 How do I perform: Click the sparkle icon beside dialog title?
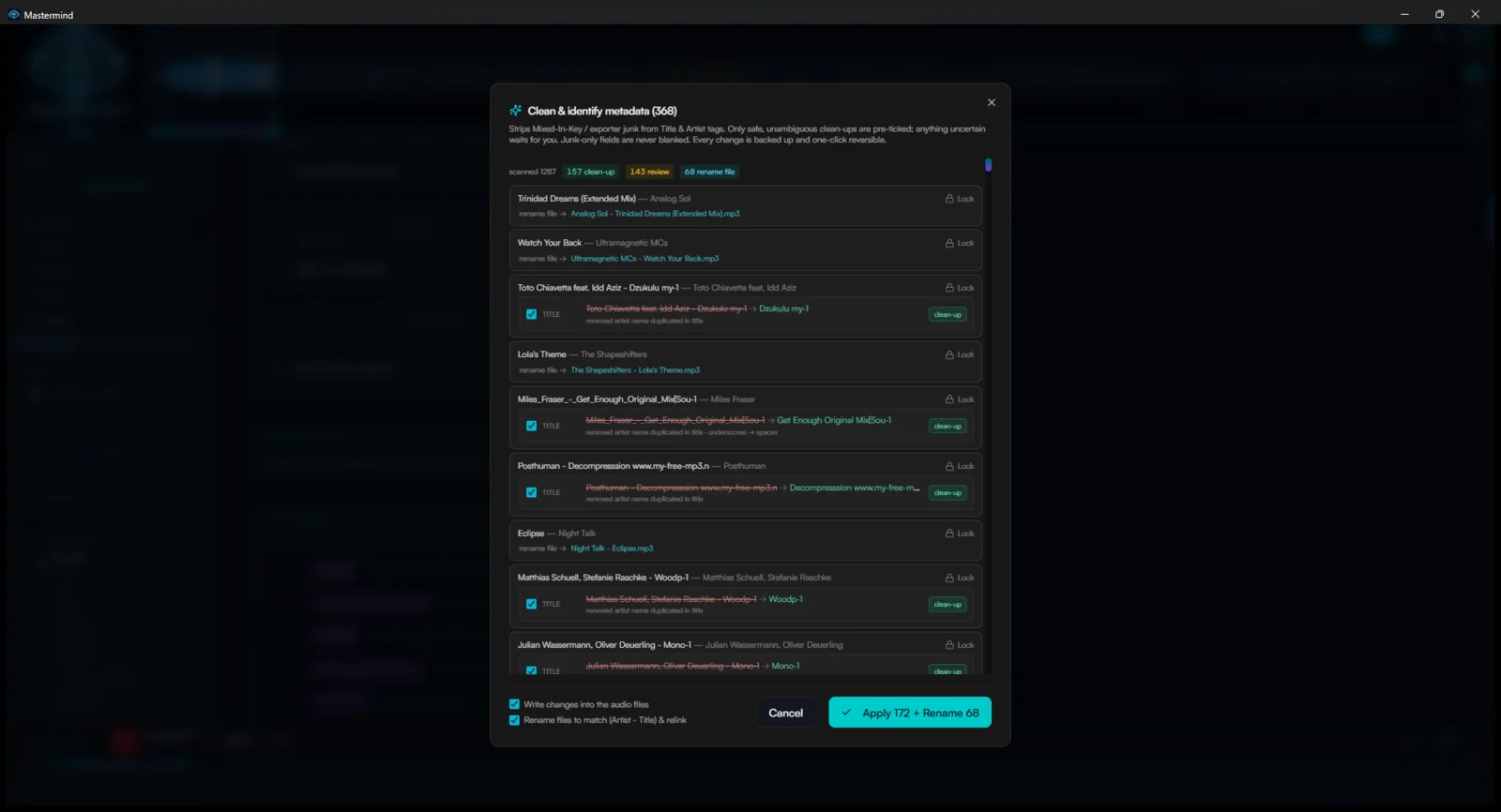(515, 111)
